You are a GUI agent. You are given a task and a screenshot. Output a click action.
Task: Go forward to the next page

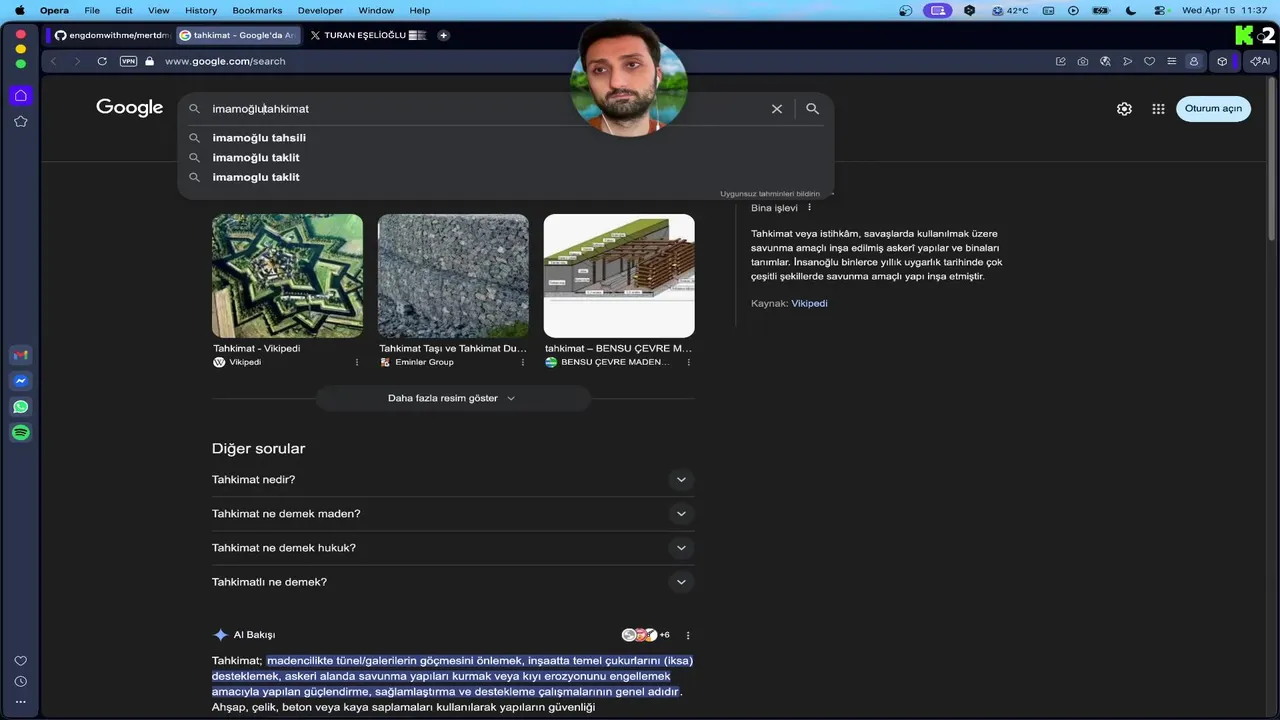point(77,61)
